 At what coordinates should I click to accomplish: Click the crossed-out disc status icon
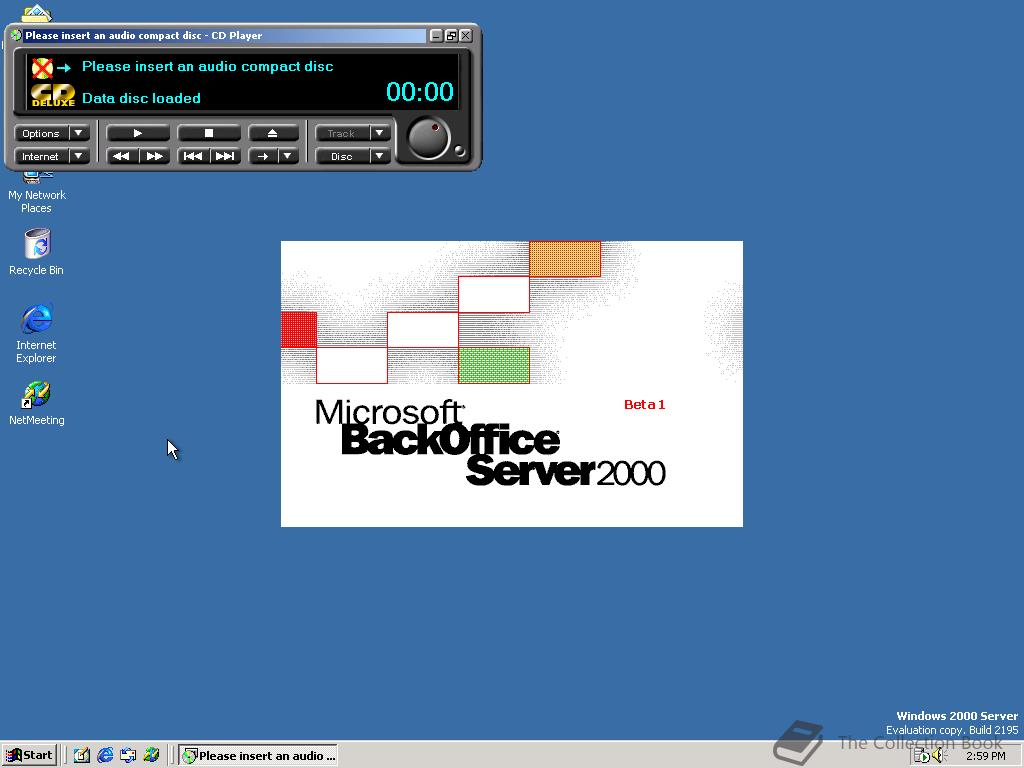[42, 67]
